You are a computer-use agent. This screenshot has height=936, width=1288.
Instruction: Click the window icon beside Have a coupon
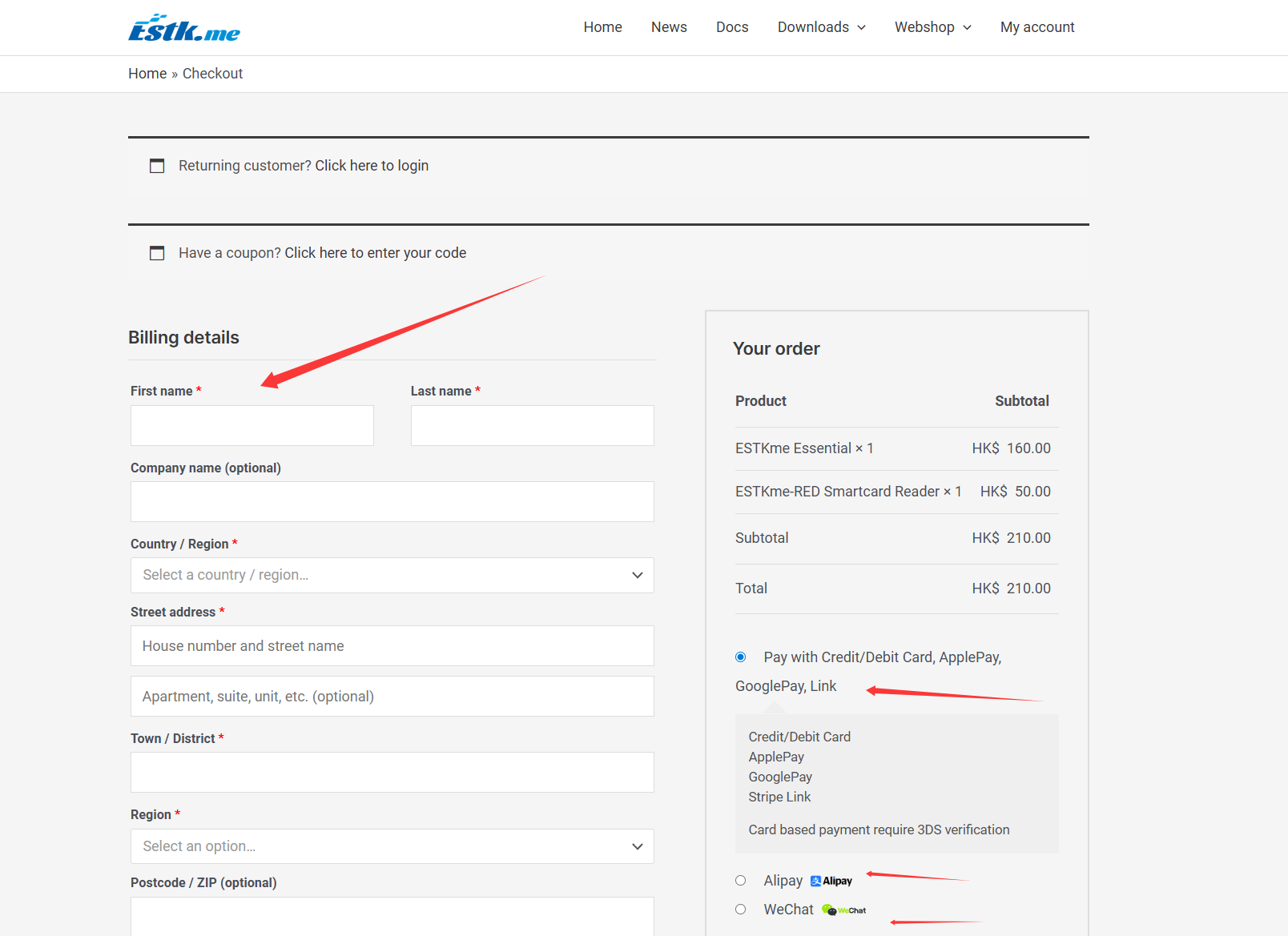157,253
